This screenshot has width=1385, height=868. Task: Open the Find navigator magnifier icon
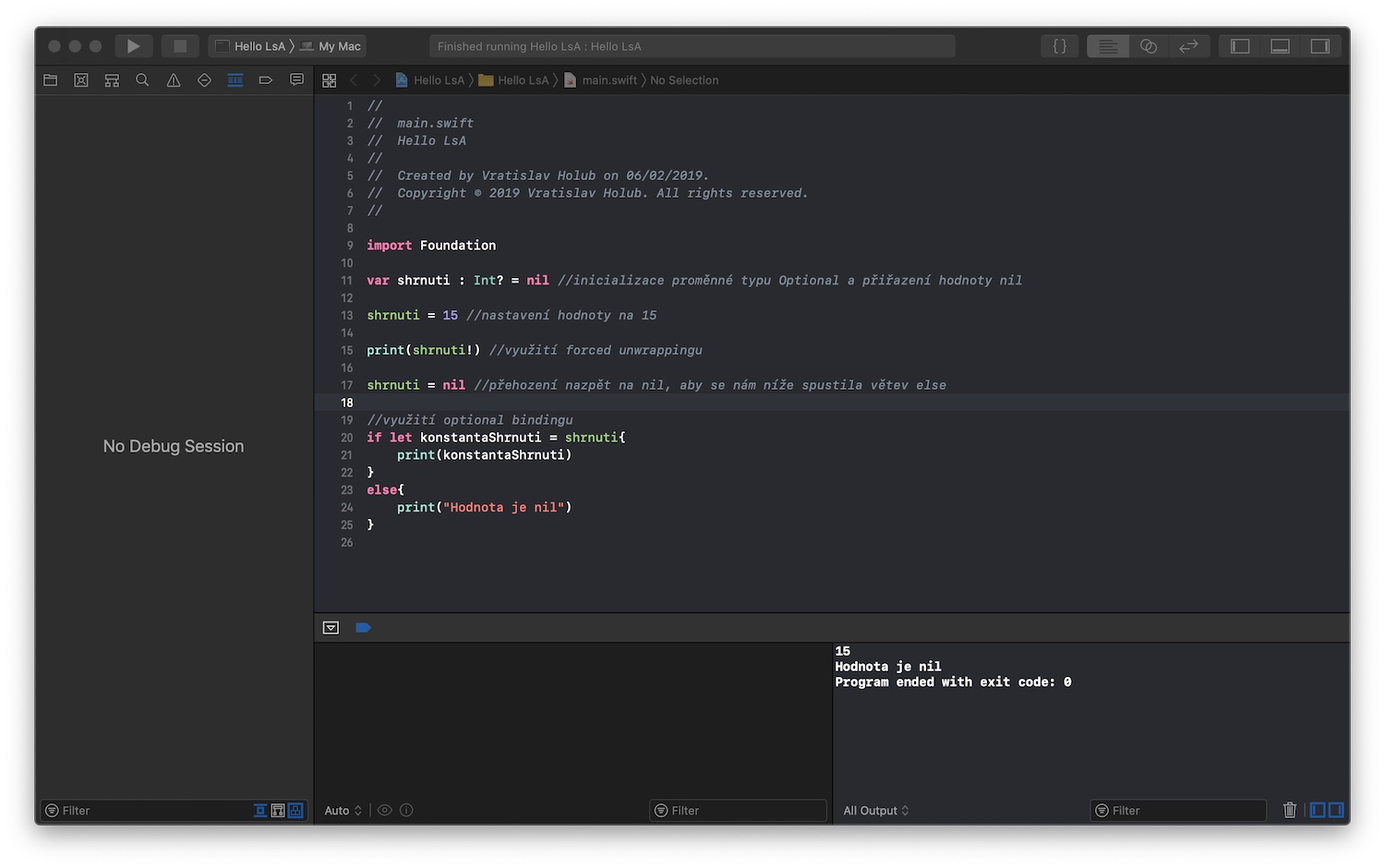[142, 80]
